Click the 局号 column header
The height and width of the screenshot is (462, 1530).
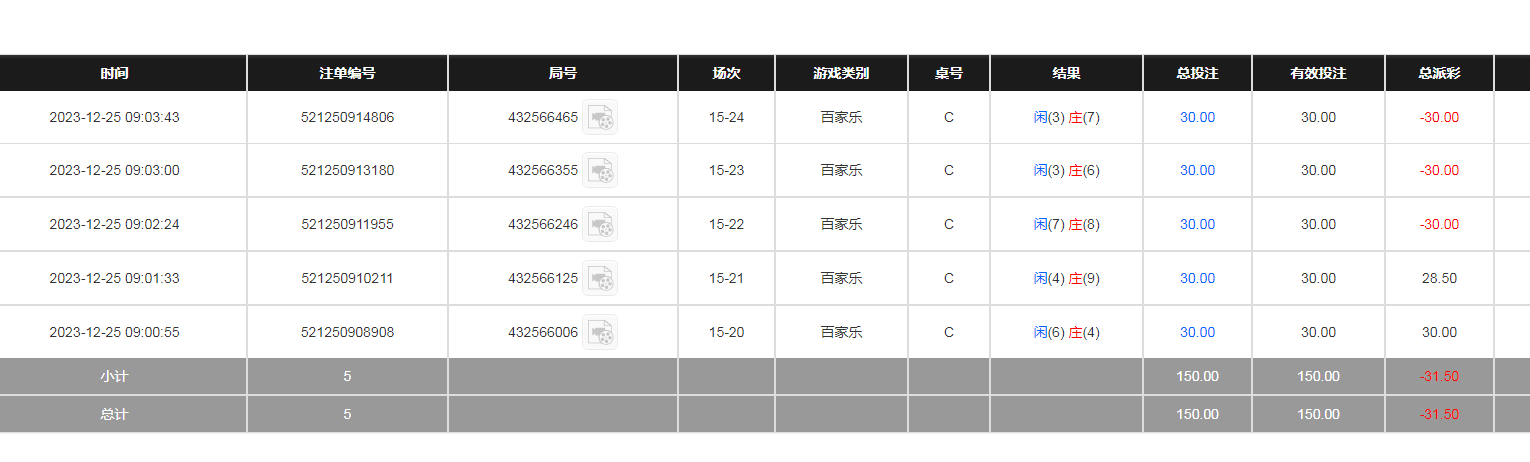tap(563, 73)
